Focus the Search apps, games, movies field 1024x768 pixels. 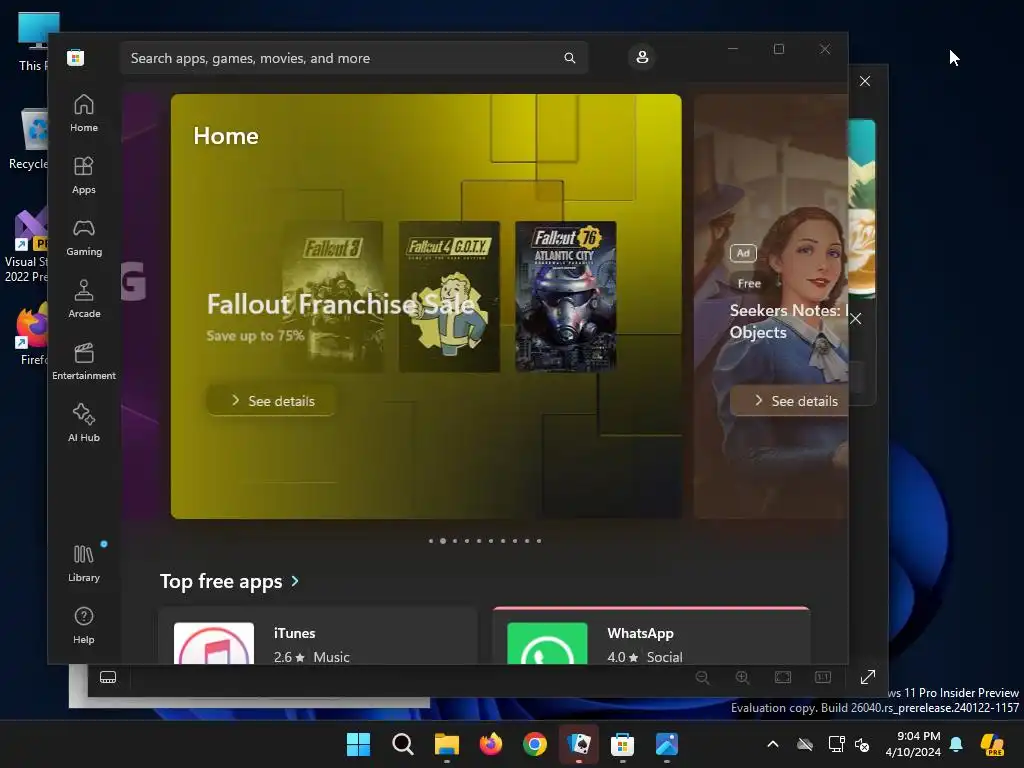354,58
